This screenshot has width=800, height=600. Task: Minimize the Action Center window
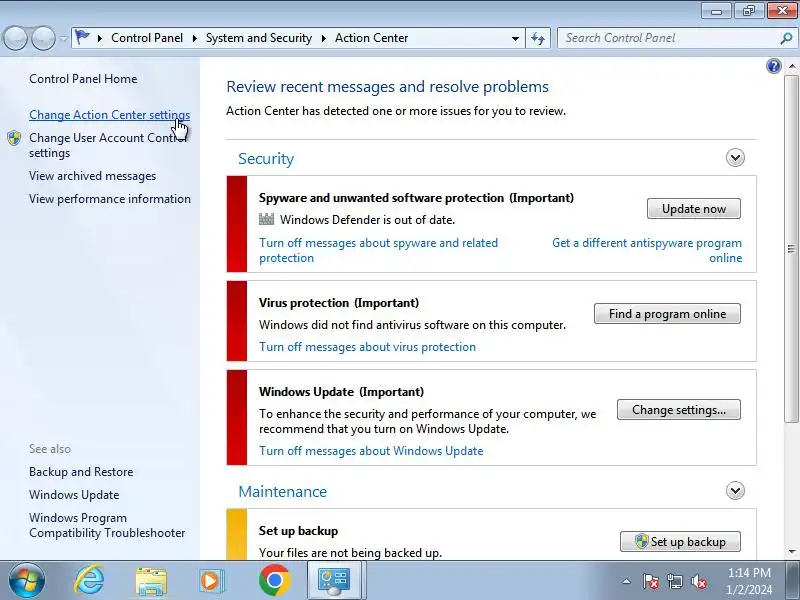[x=716, y=11]
